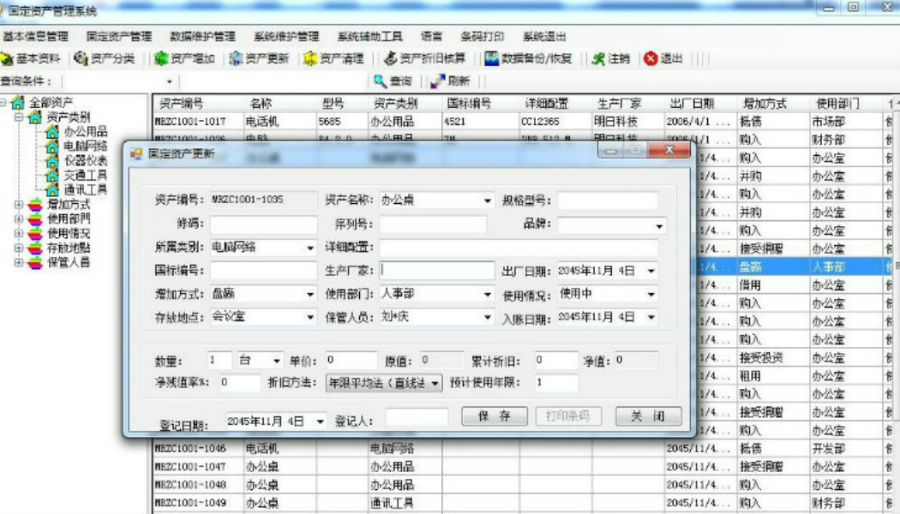Open the 固定资产管理 menu
Viewport: 900px width, 514px height.
119,36
